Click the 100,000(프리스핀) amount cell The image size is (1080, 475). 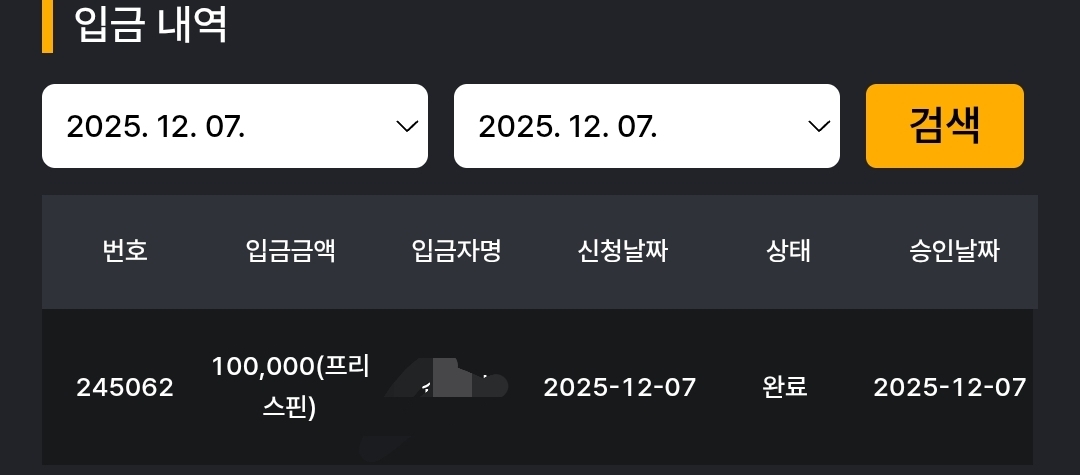click(290, 387)
